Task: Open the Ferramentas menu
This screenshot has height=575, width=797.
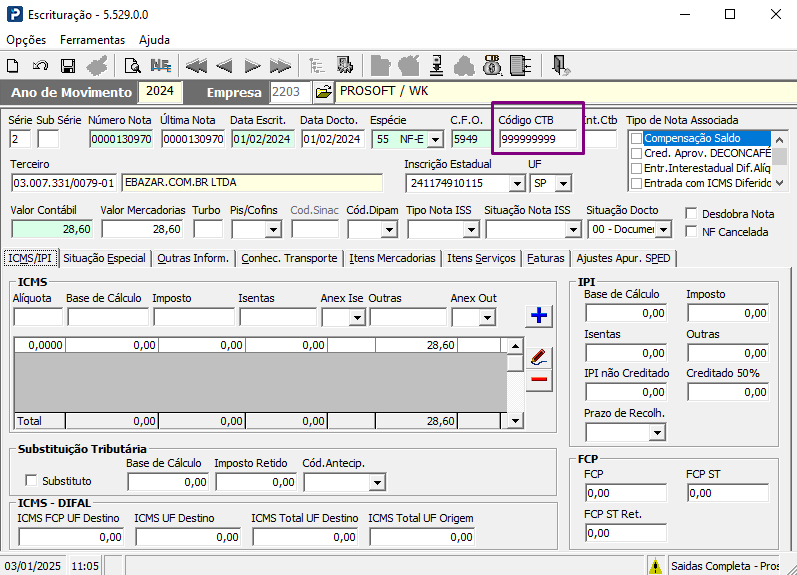Action: [x=92, y=40]
